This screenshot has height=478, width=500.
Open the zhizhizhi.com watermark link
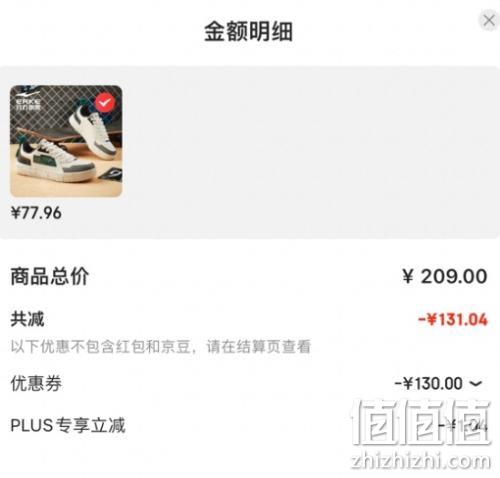coord(421,461)
